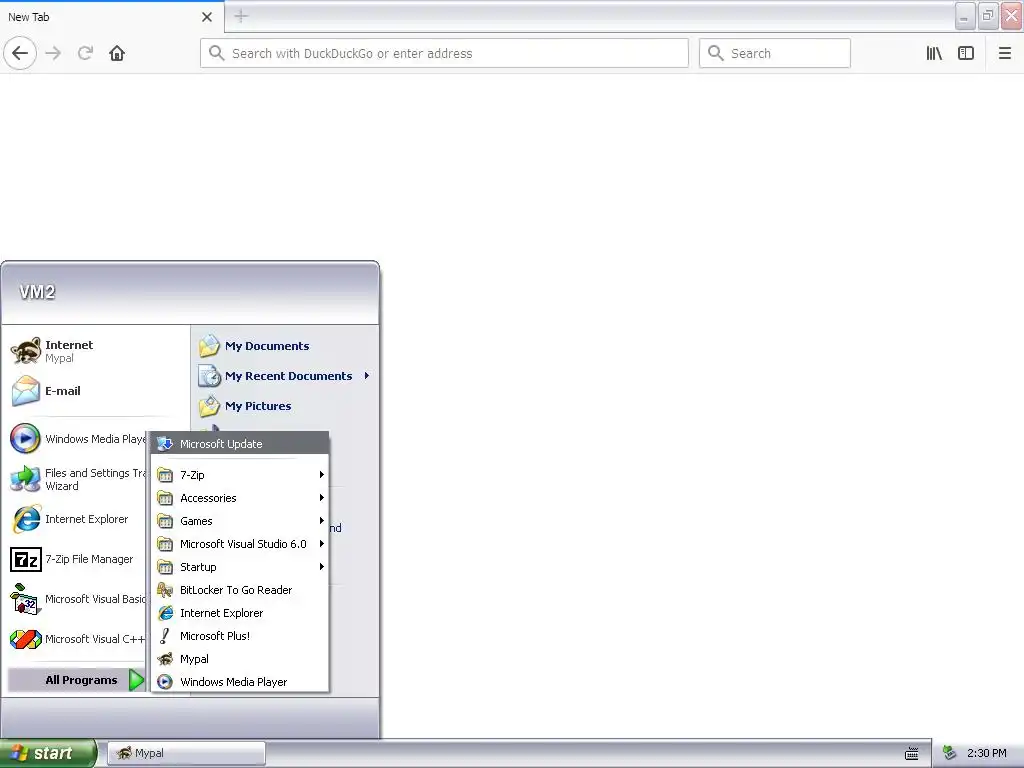Launch Mypal raccoon Internet icon

[x=26, y=351]
